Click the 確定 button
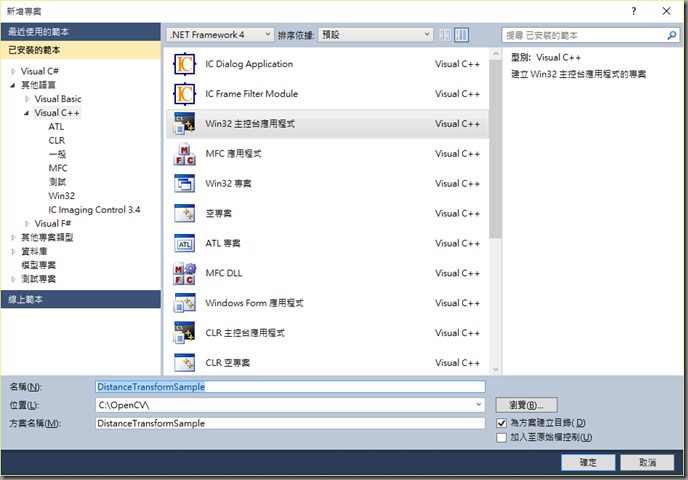Screen dimensions: 688x480 coord(588,462)
